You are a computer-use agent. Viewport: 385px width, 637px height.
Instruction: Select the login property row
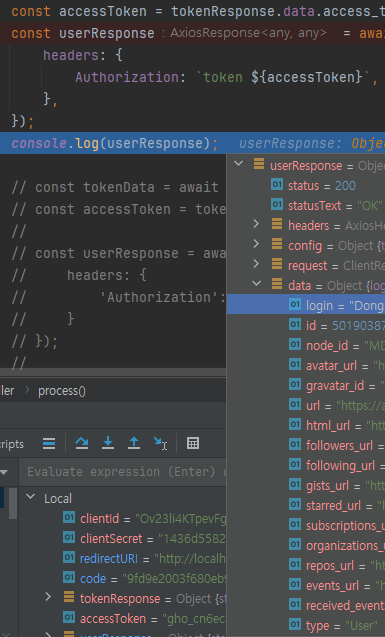(x=306, y=304)
